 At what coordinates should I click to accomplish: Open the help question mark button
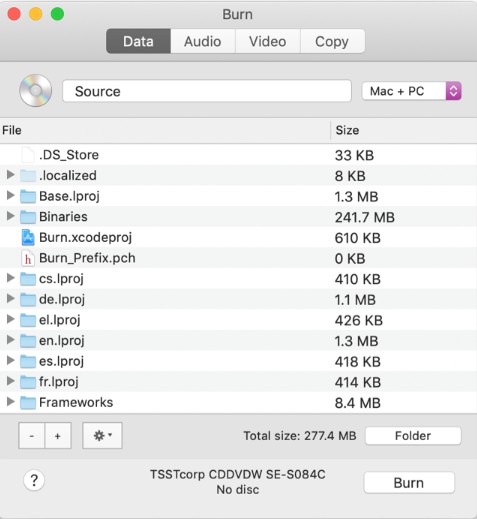tap(34, 480)
